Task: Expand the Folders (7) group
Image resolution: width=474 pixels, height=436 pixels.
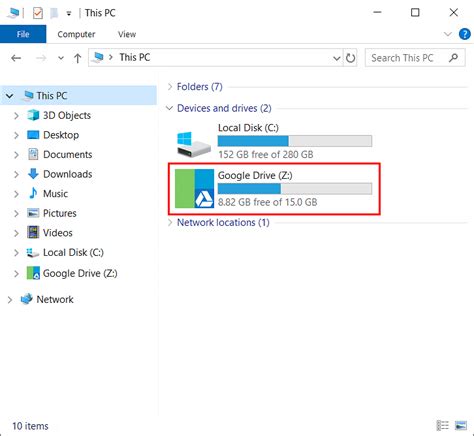Action: (x=170, y=87)
